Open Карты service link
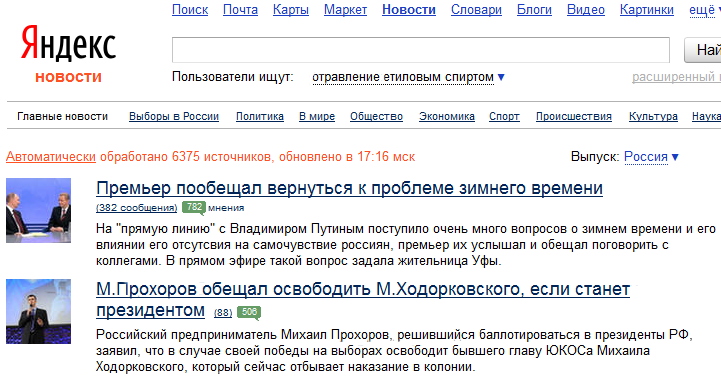 point(291,10)
